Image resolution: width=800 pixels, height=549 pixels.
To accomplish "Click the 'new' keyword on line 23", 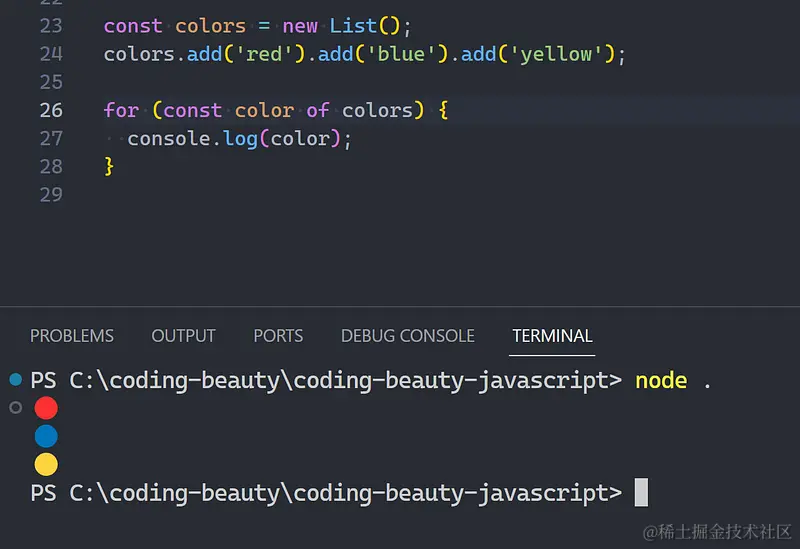I will pyautogui.click(x=300, y=26).
